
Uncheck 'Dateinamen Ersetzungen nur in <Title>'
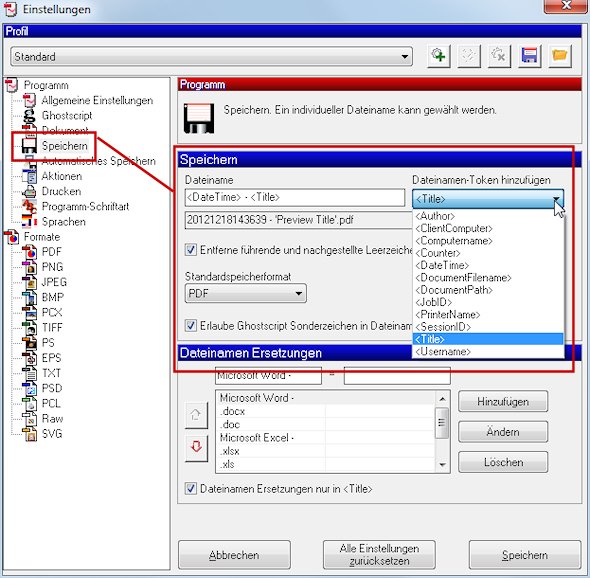coord(191,488)
